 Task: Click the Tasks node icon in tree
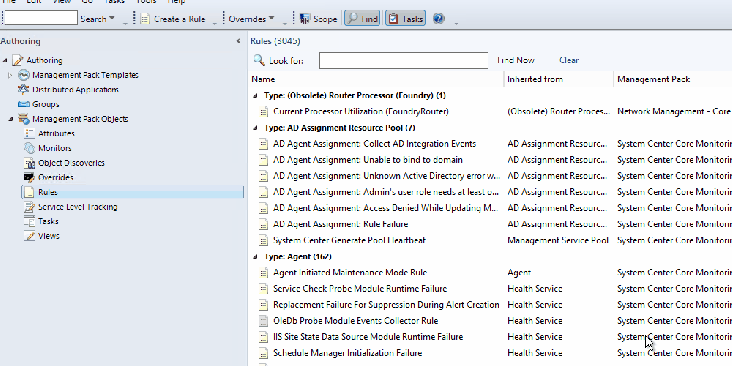29,221
